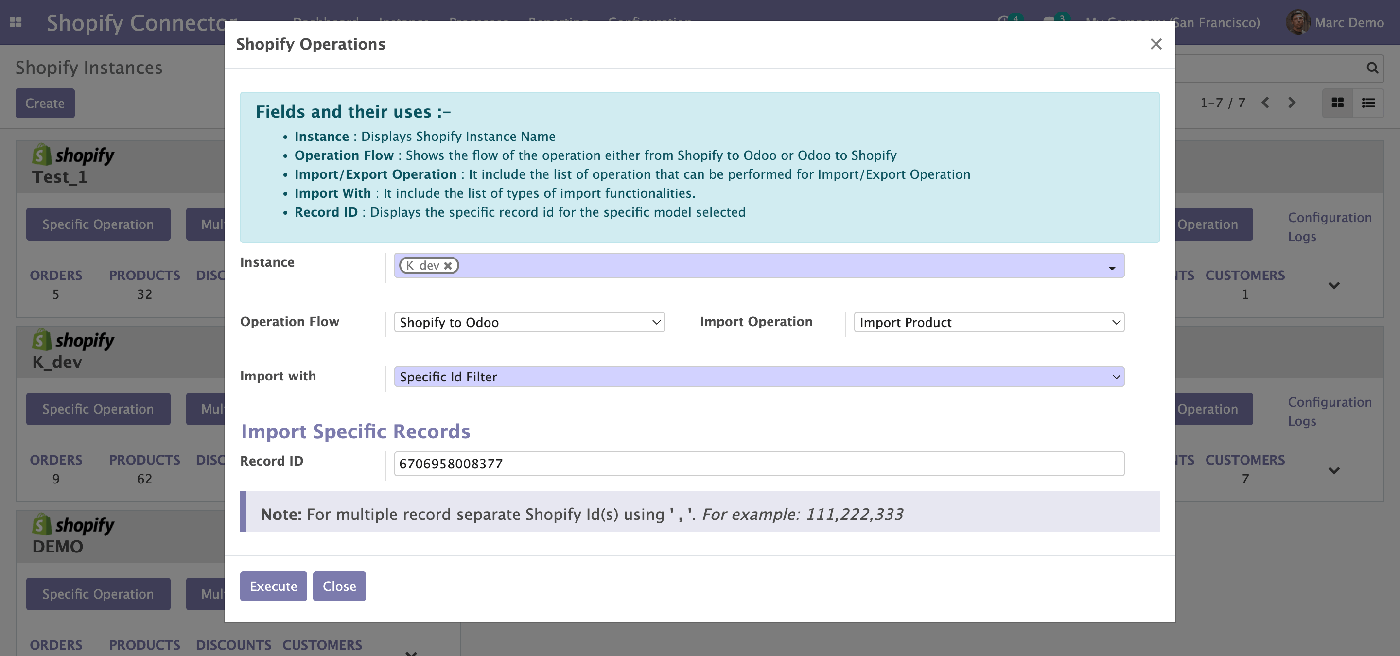Click the 'Fields and their uses' heading

354,112
